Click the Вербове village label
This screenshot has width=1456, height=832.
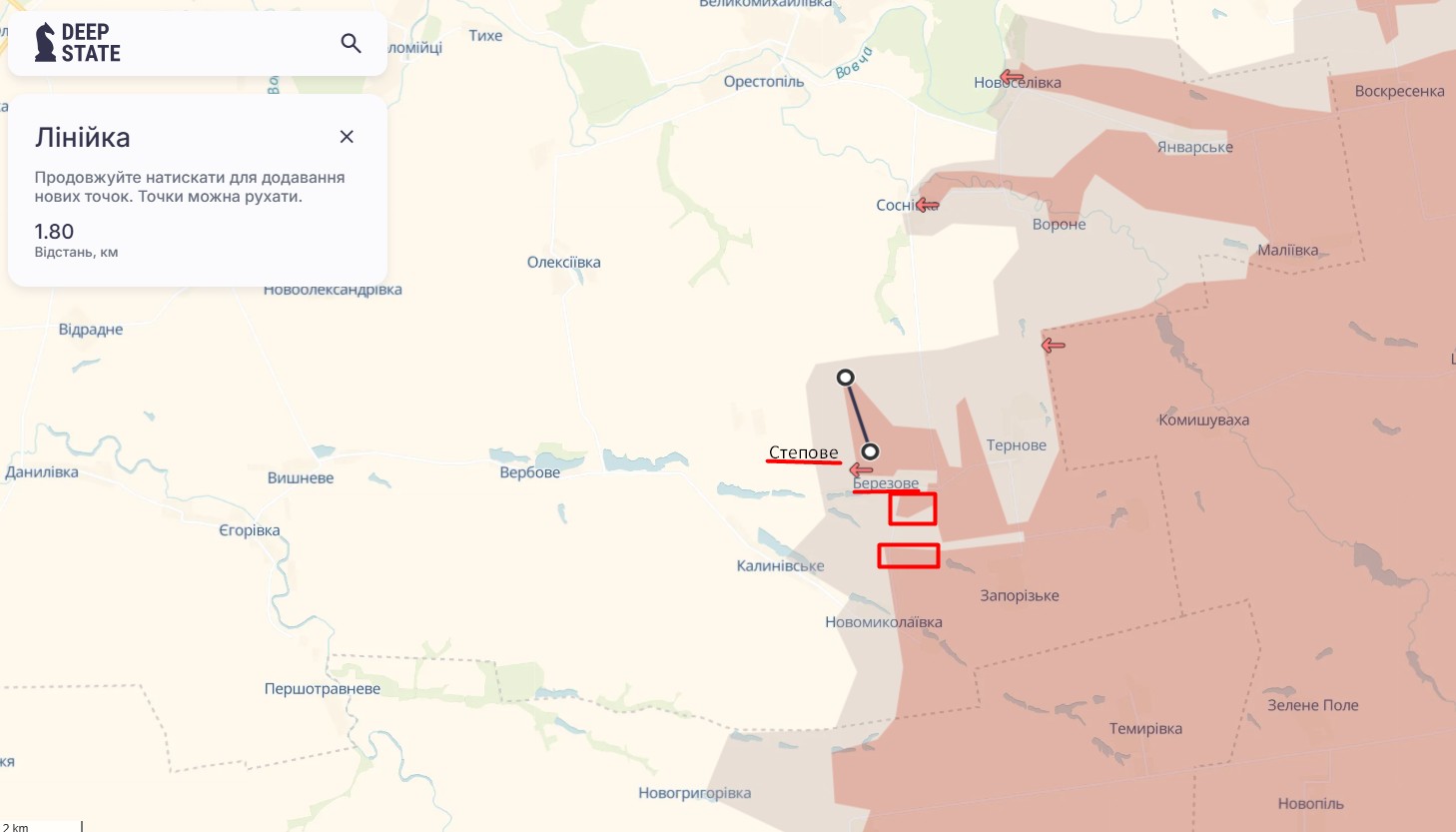coord(530,472)
